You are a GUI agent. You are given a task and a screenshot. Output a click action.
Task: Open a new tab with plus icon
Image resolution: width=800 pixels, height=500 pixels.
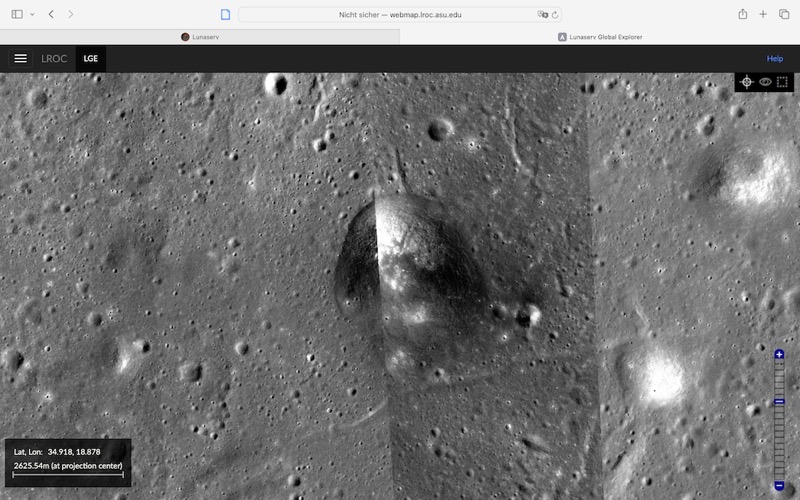click(x=763, y=14)
